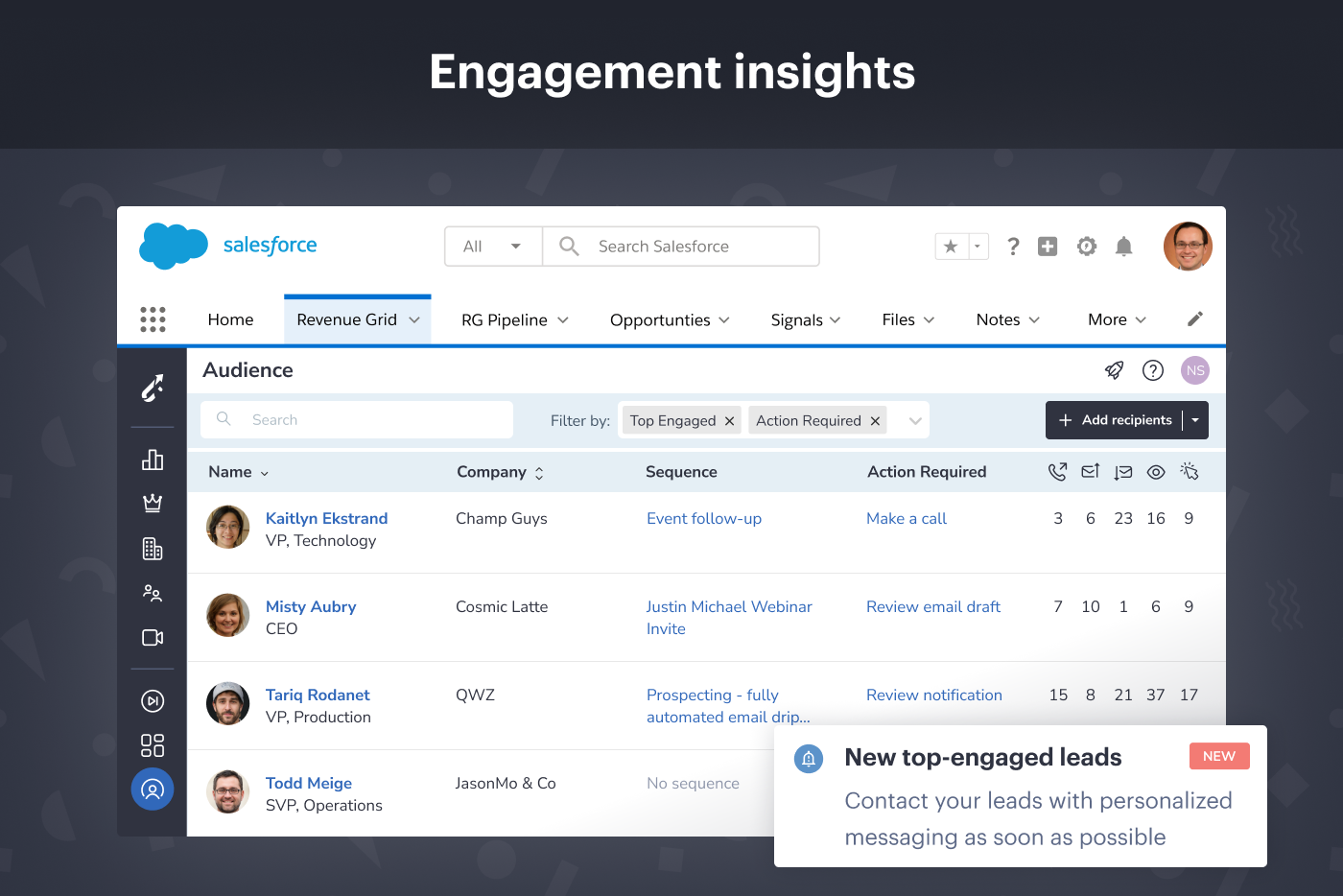Expand the Add recipients dropdown arrow

pos(1195,420)
